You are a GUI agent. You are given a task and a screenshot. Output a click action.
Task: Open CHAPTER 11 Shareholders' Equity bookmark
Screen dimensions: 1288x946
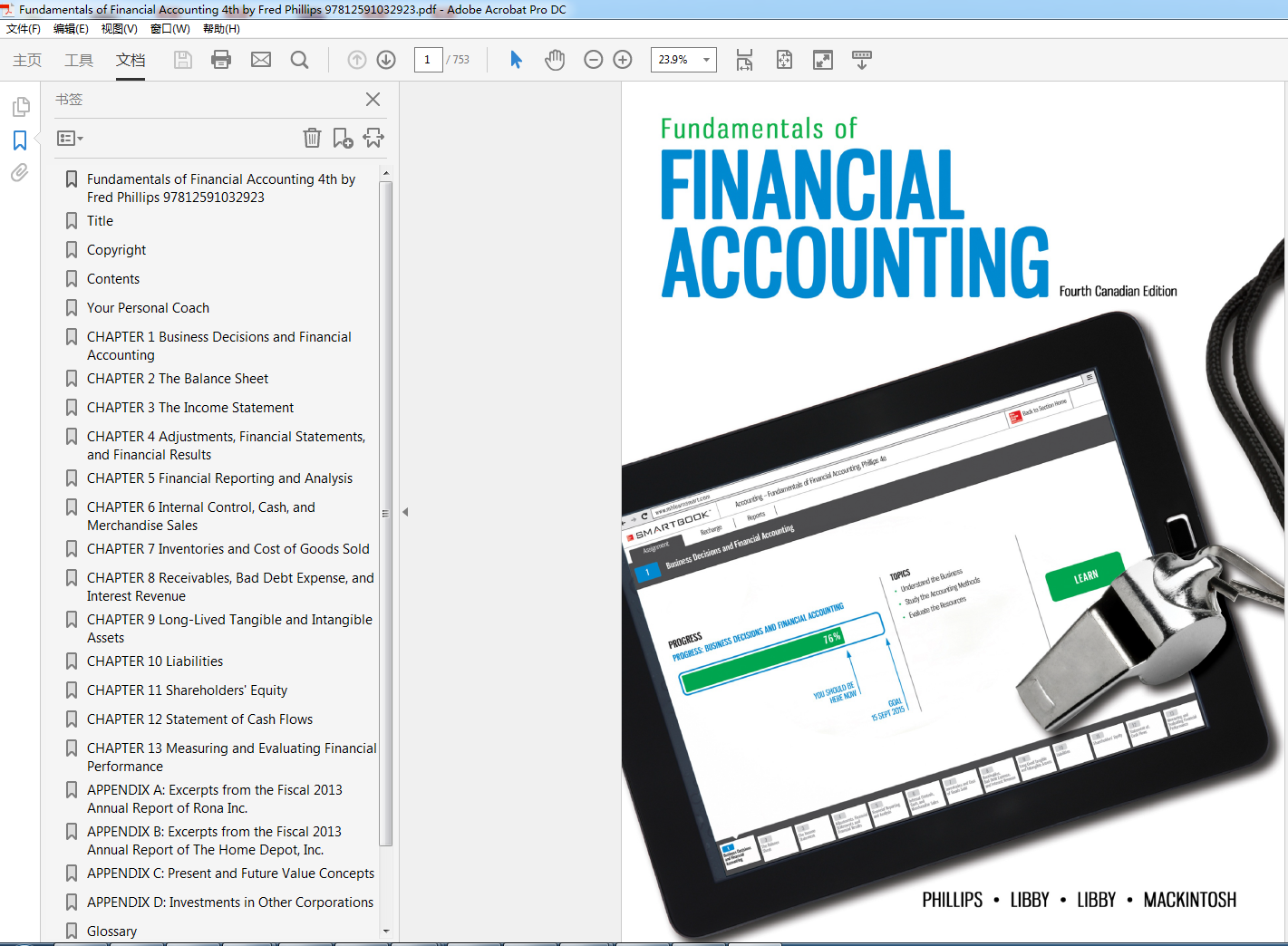(x=187, y=690)
